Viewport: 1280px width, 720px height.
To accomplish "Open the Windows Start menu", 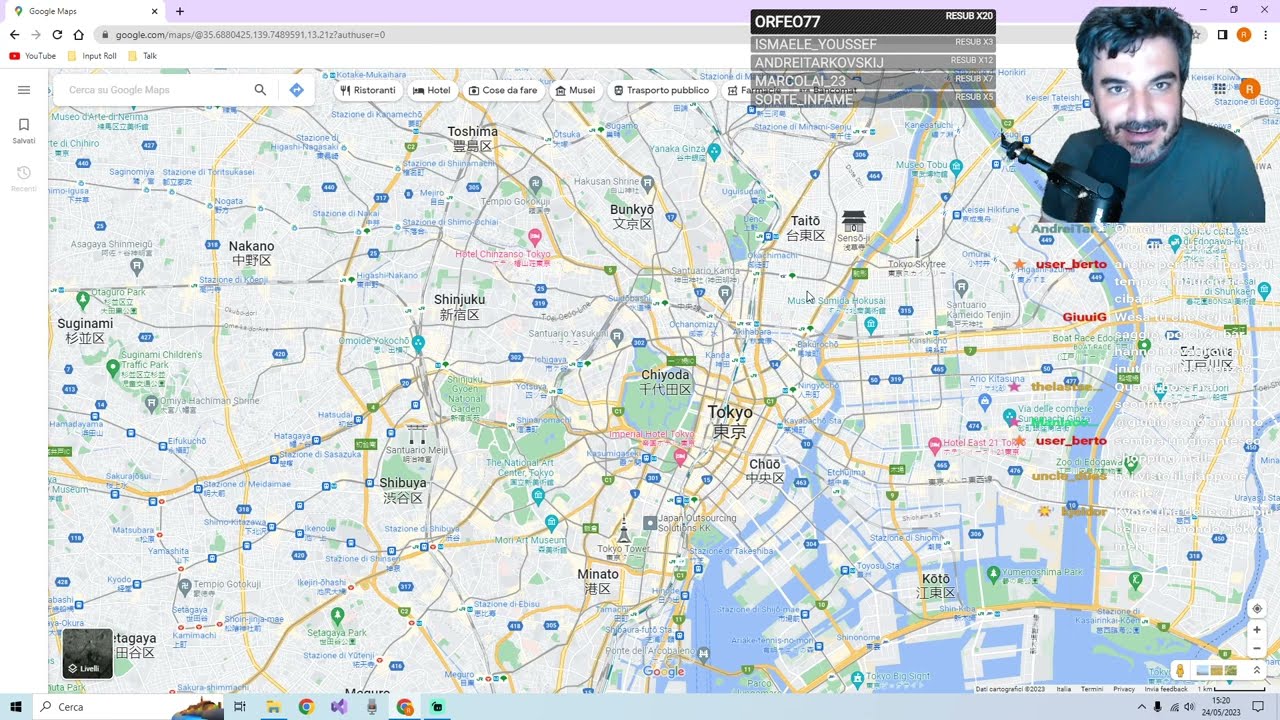I will point(16,707).
